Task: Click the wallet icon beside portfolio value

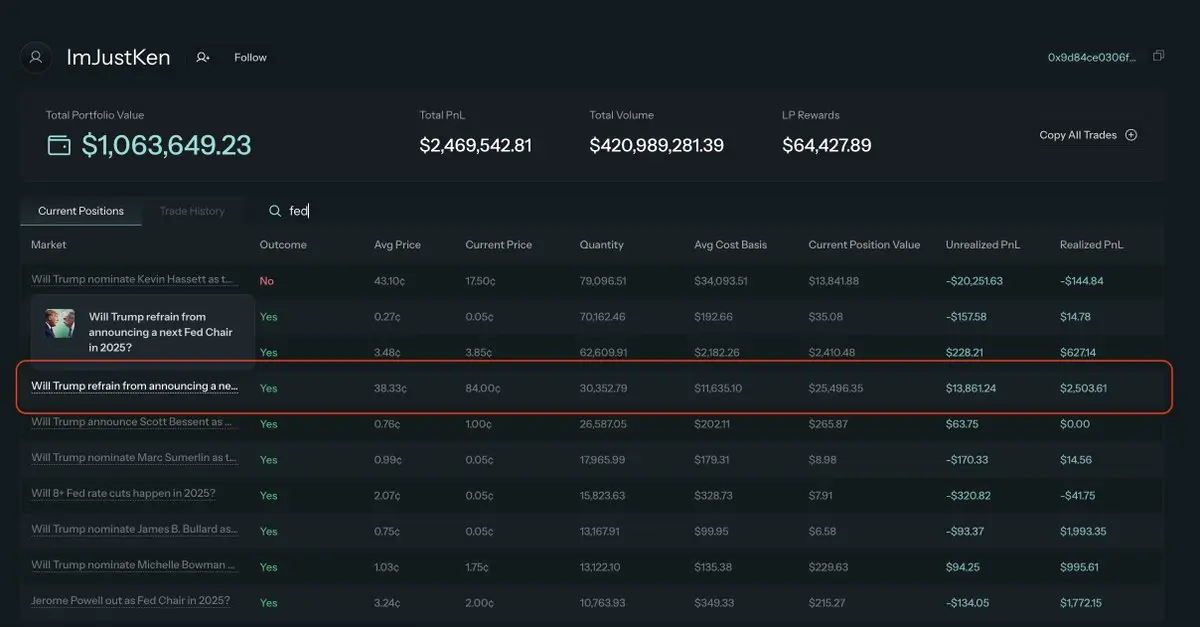Action: point(59,146)
